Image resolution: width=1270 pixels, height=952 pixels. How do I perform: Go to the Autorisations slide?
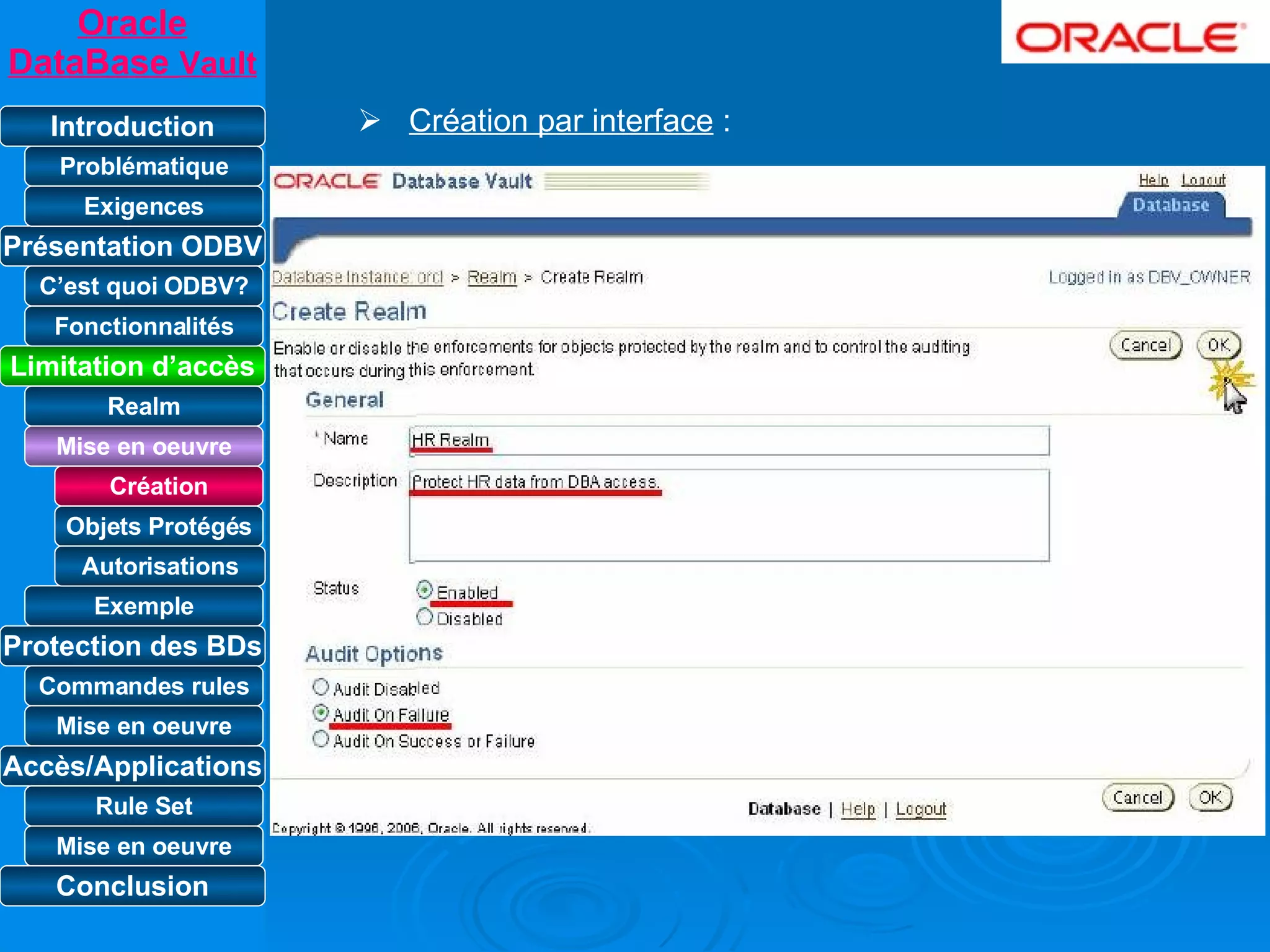coord(159,566)
